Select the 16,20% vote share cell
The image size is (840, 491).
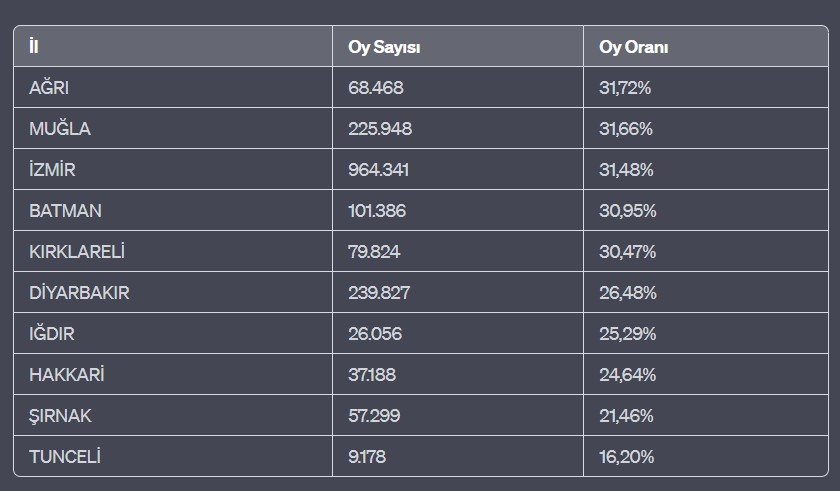(x=626, y=457)
